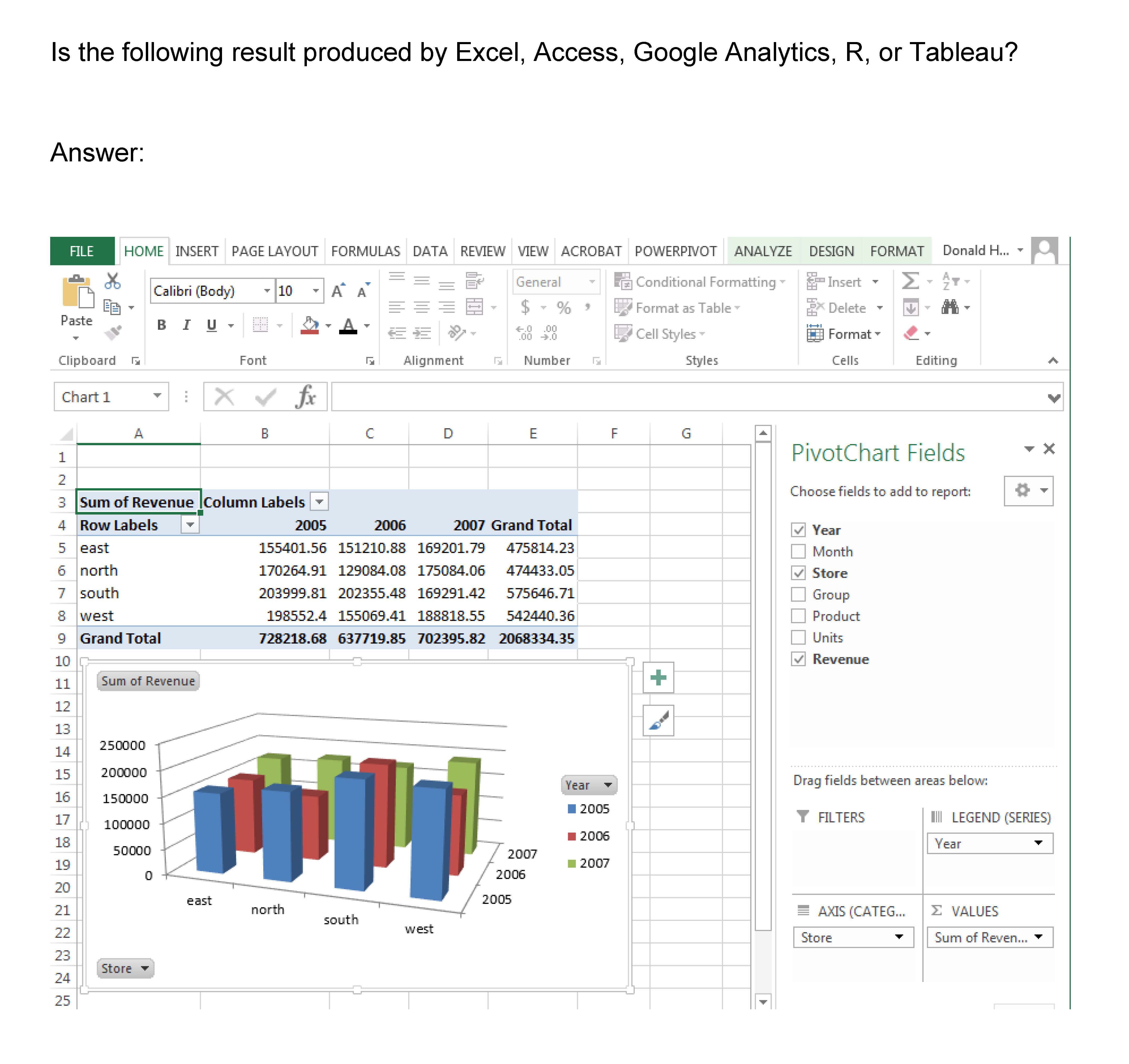
Task: Toggle Bold formatting button
Action: tap(162, 325)
